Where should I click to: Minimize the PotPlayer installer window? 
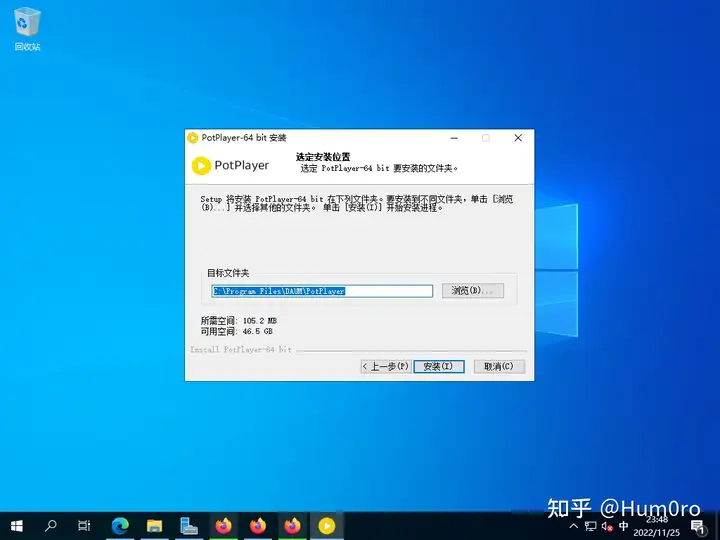pos(454,138)
